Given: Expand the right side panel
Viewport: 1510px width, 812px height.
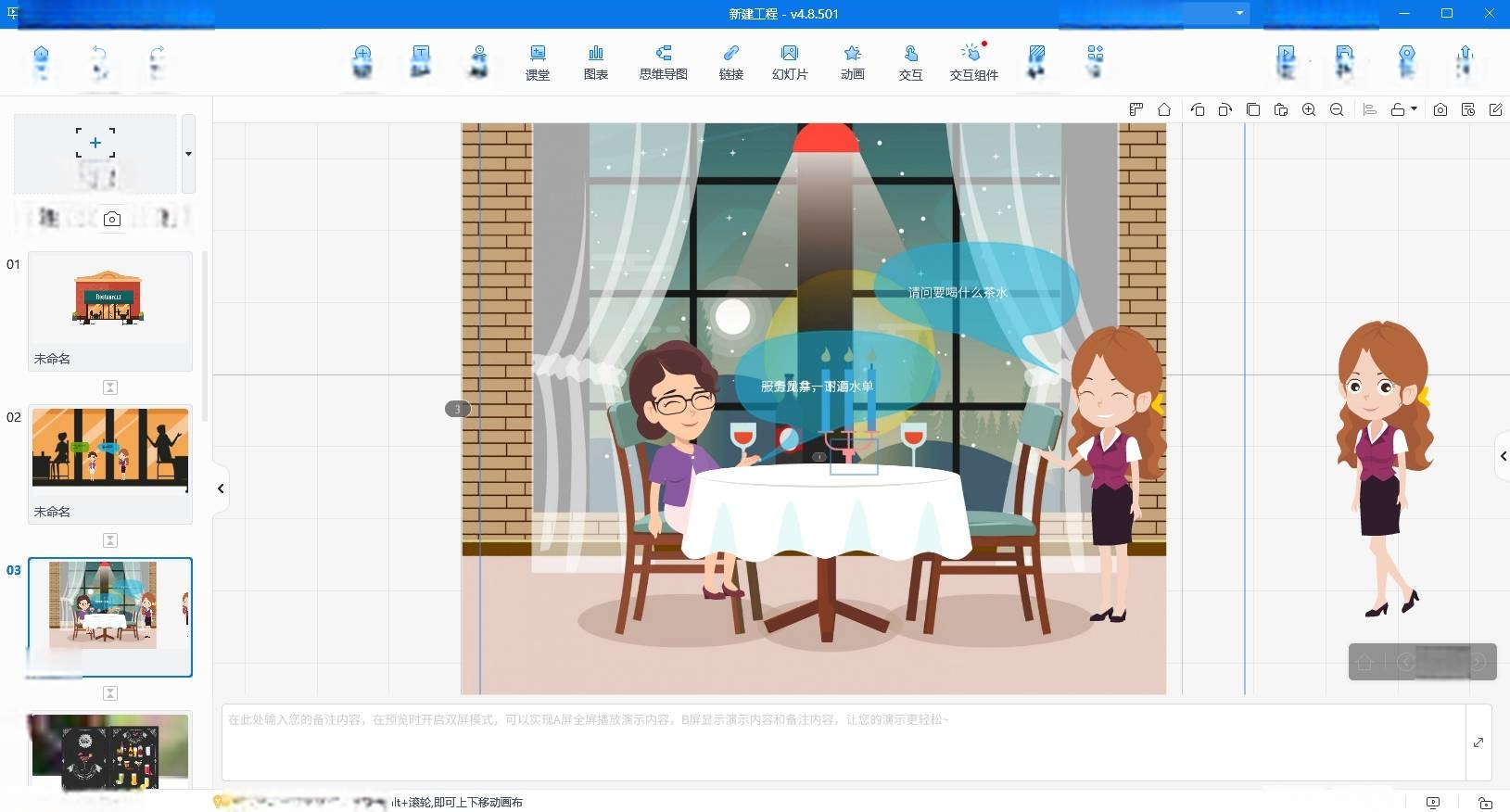Looking at the screenshot, I should pyautogui.click(x=1503, y=456).
